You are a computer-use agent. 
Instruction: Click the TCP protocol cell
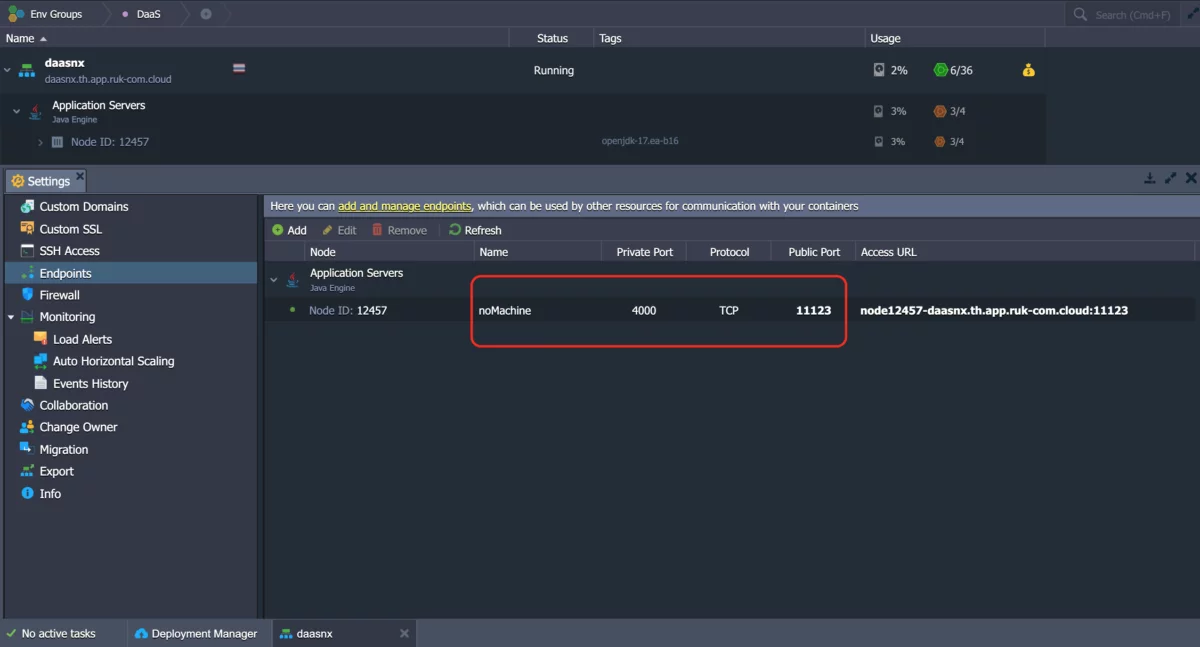(x=729, y=310)
